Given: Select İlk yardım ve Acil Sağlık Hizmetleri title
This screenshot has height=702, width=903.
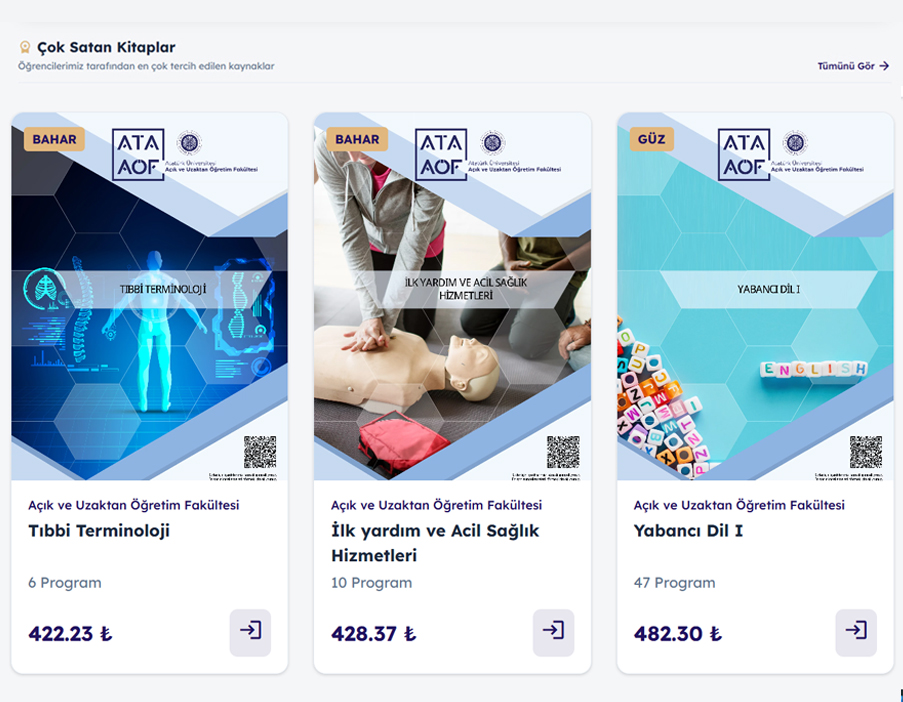Looking at the screenshot, I should (x=435, y=543).
